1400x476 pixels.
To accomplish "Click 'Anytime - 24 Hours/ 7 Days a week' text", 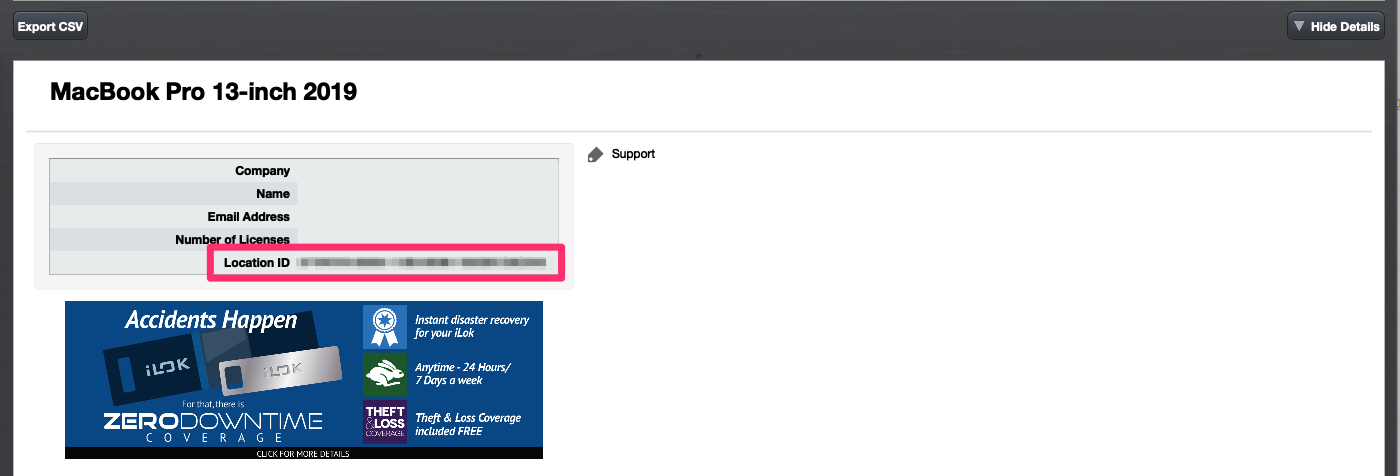I will (463, 374).
